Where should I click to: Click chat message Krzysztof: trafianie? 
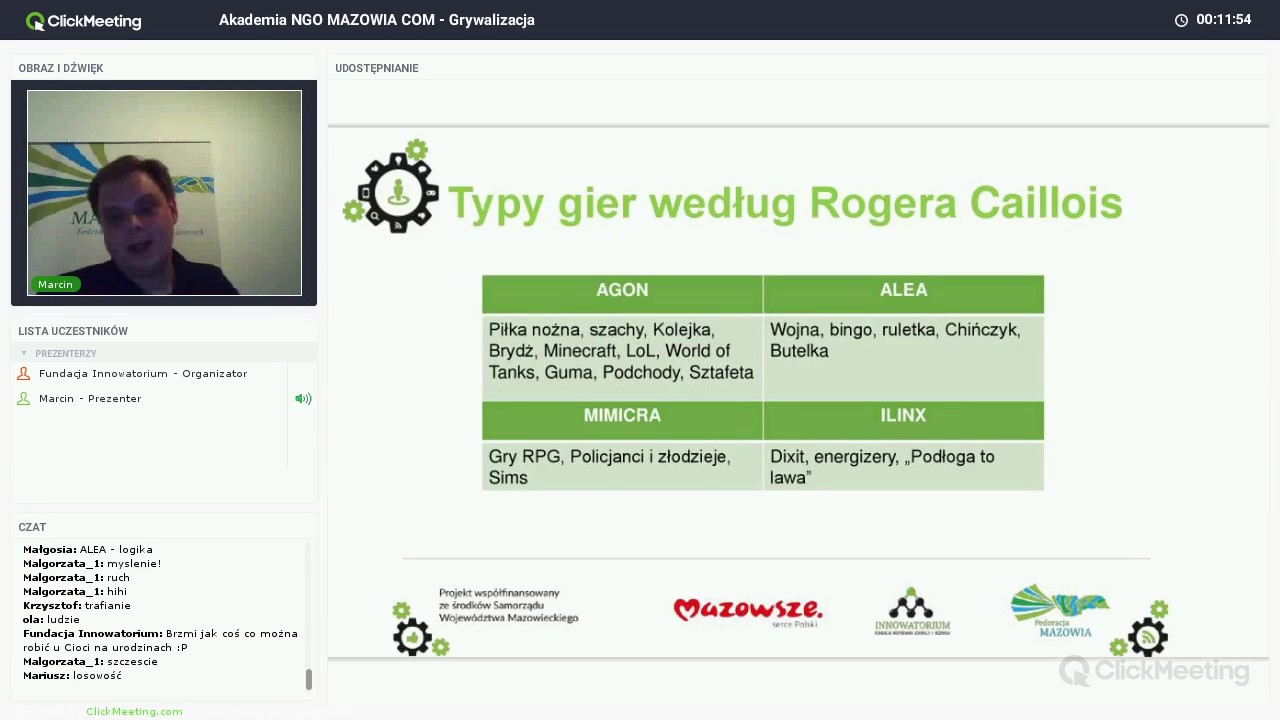pos(77,605)
